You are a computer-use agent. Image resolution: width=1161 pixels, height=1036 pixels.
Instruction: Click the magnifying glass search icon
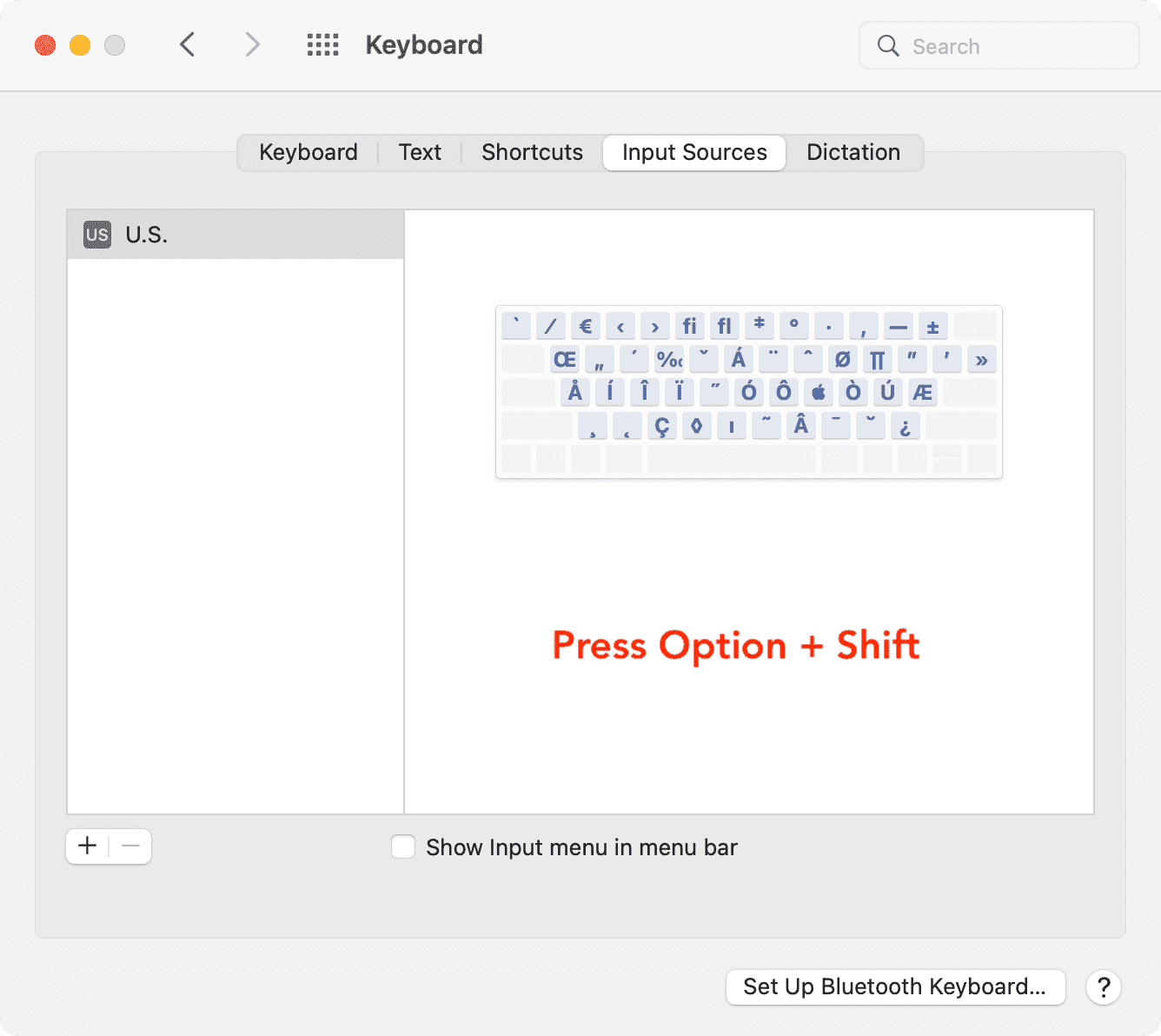(x=887, y=46)
